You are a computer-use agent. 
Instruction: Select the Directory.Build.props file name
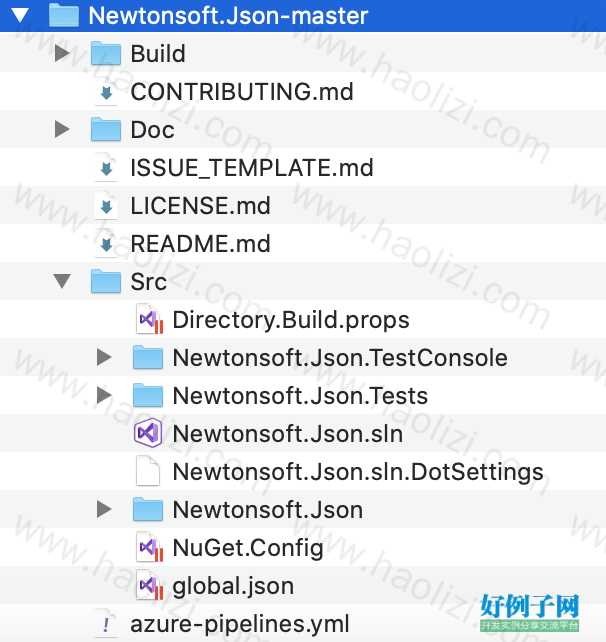point(291,320)
